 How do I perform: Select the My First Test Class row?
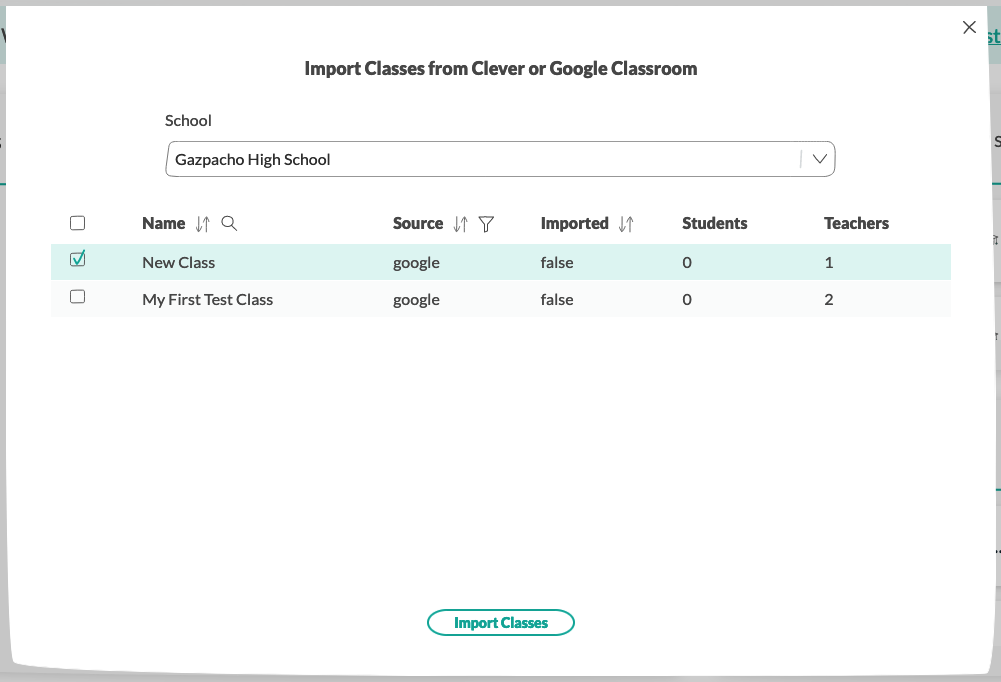click(300, 299)
